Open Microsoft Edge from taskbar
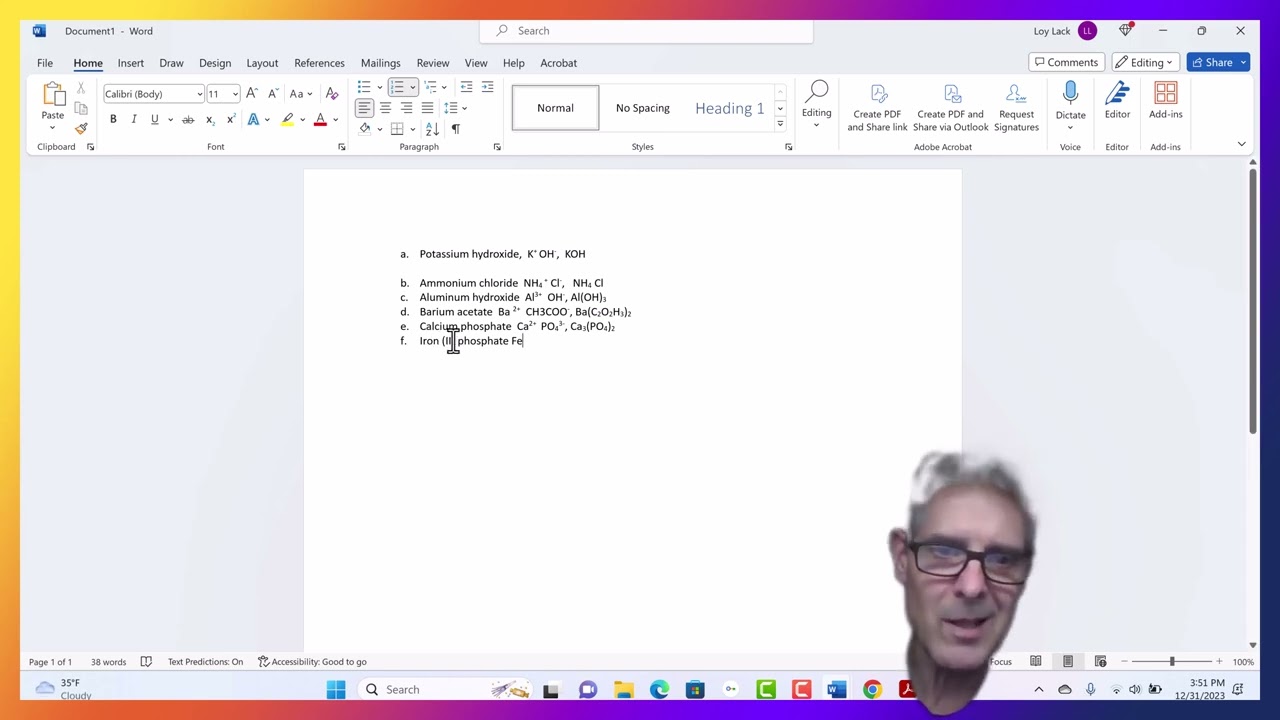Viewport: 1280px width, 720px height. 659,689
